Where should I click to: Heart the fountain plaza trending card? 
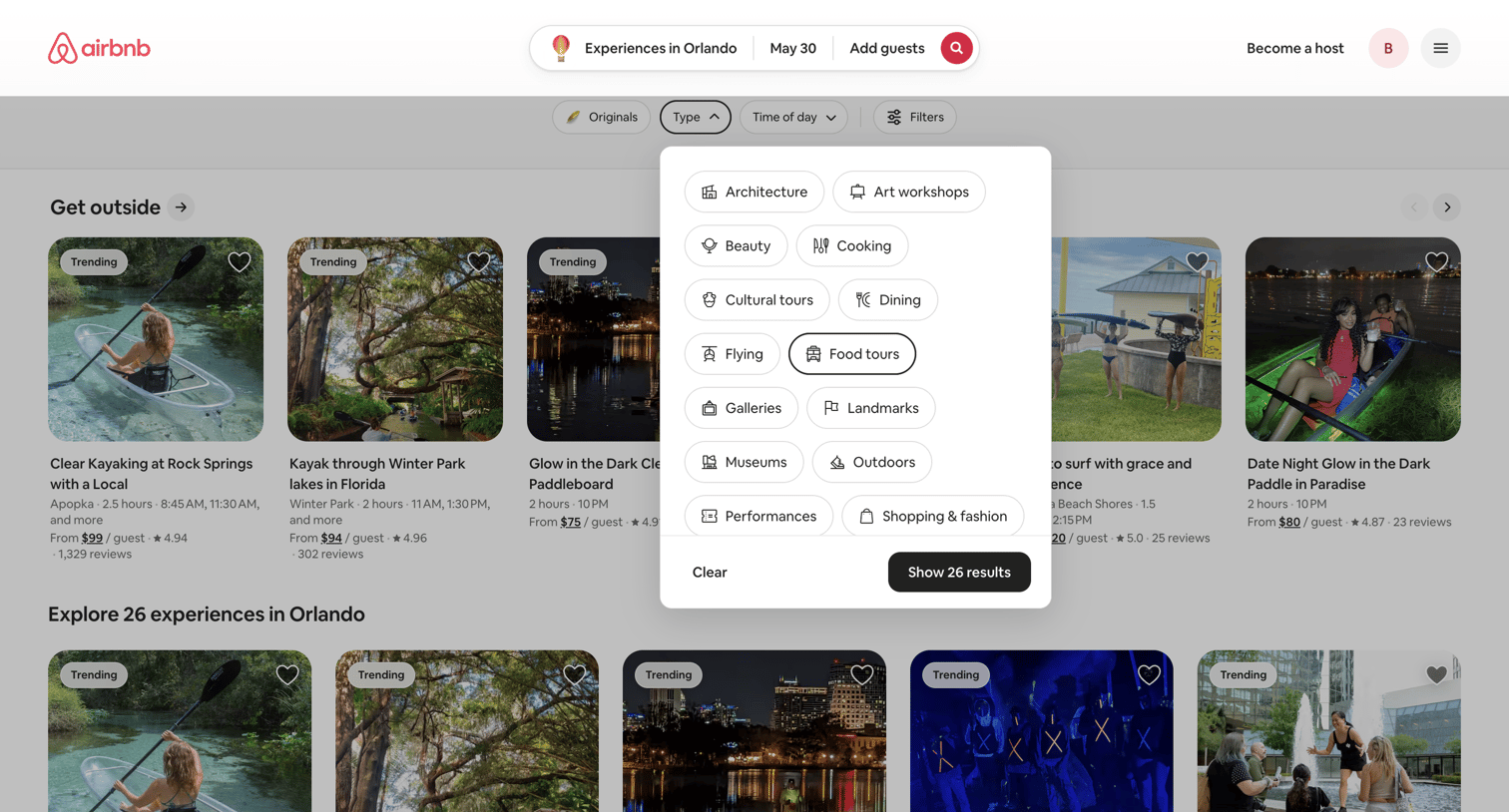point(1436,675)
